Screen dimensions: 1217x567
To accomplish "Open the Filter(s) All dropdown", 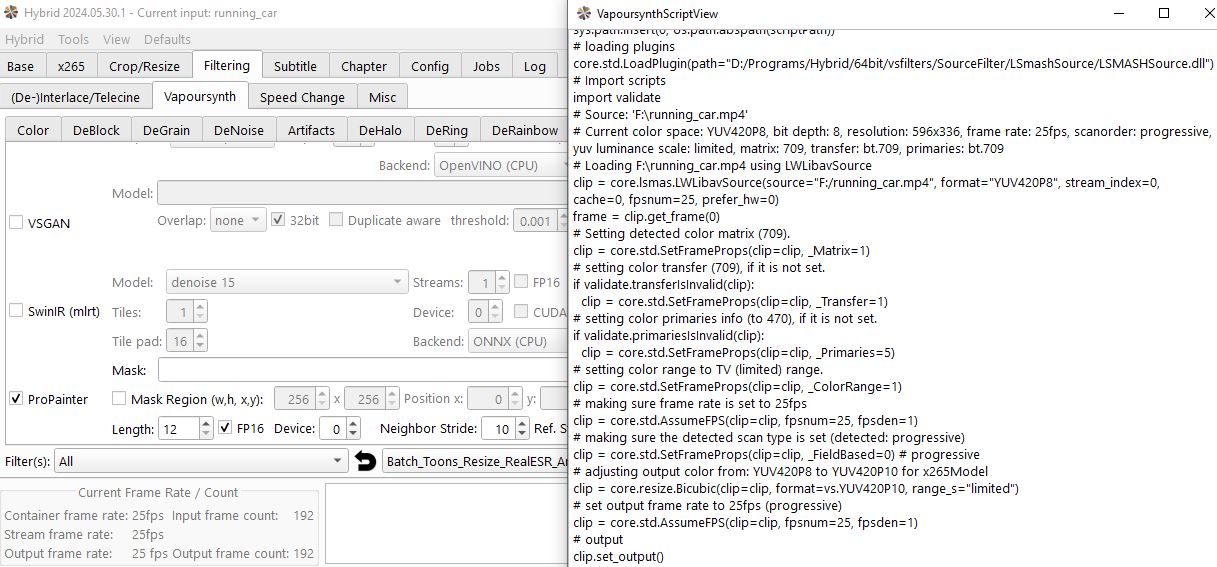I will click(x=202, y=461).
